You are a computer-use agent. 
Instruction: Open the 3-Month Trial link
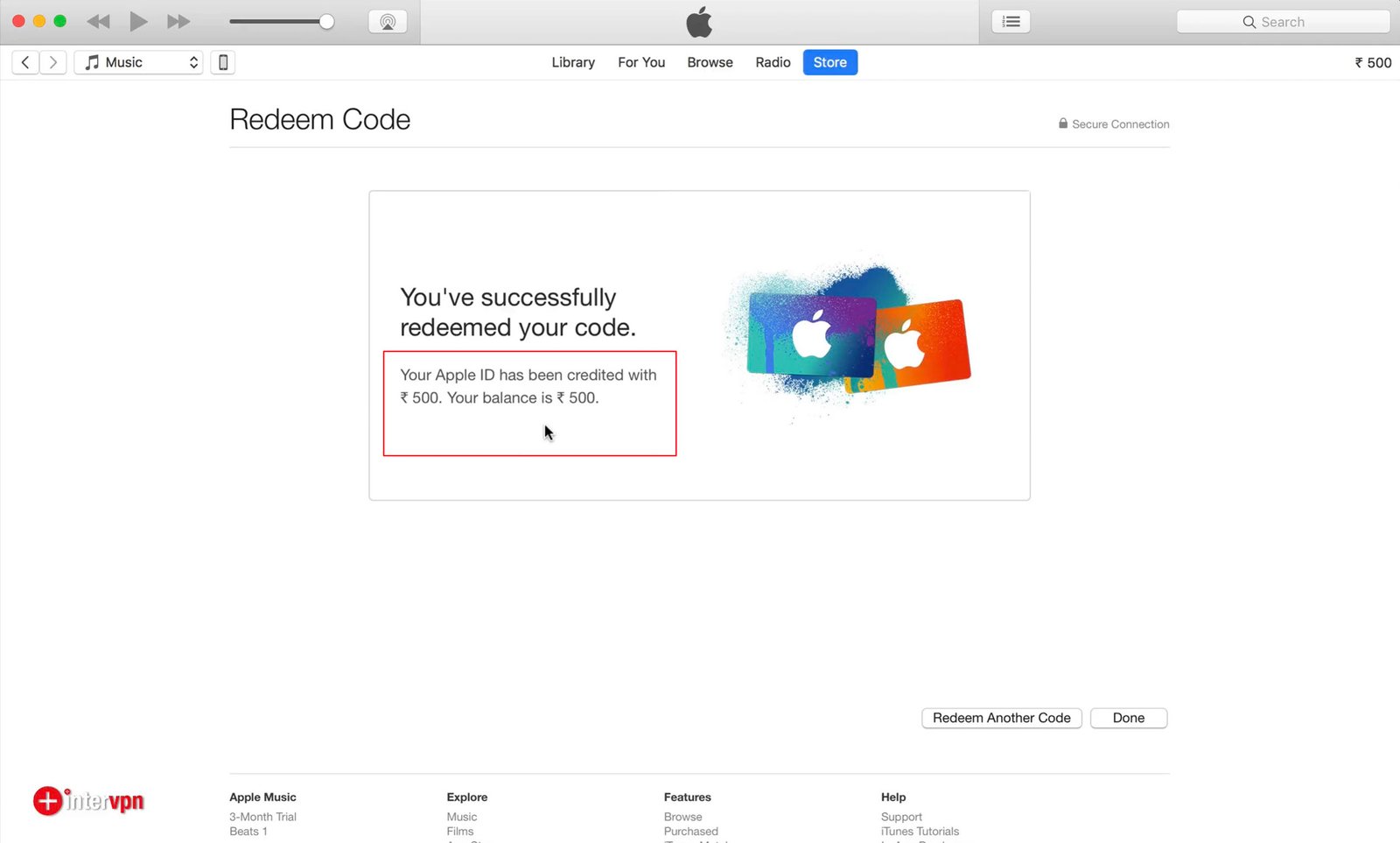point(262,817)
